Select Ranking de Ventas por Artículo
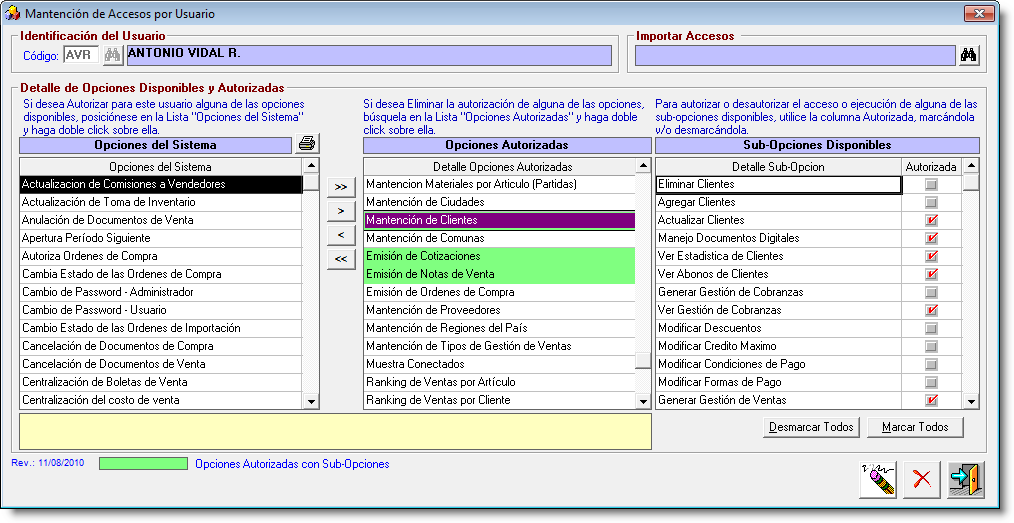The height and width of the screenshot is (523, 1014). coord(499,382)
